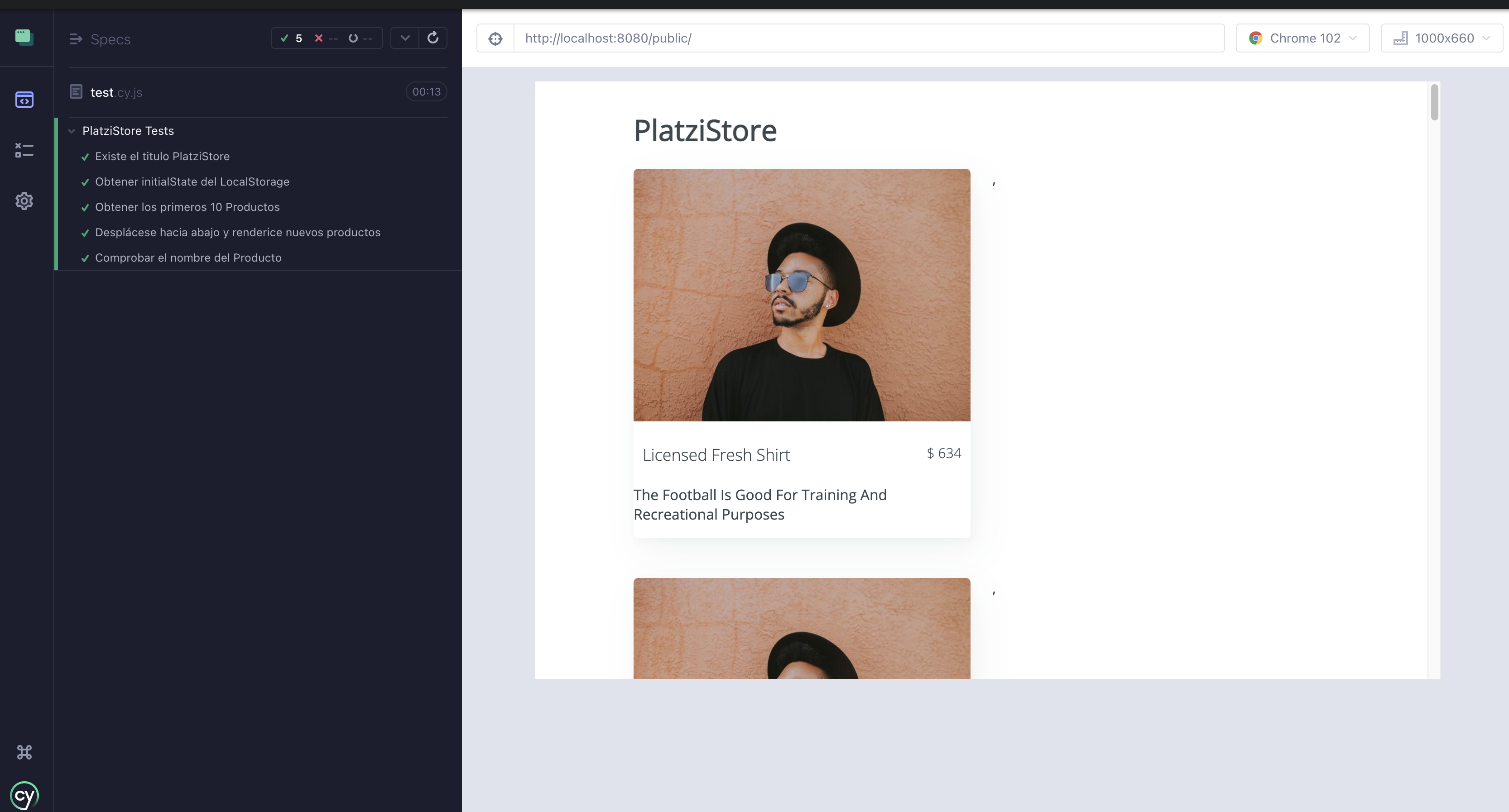1509x812 pixels.
Task: Open the test.cy.js spec file header
Action: tap(116, 92)
